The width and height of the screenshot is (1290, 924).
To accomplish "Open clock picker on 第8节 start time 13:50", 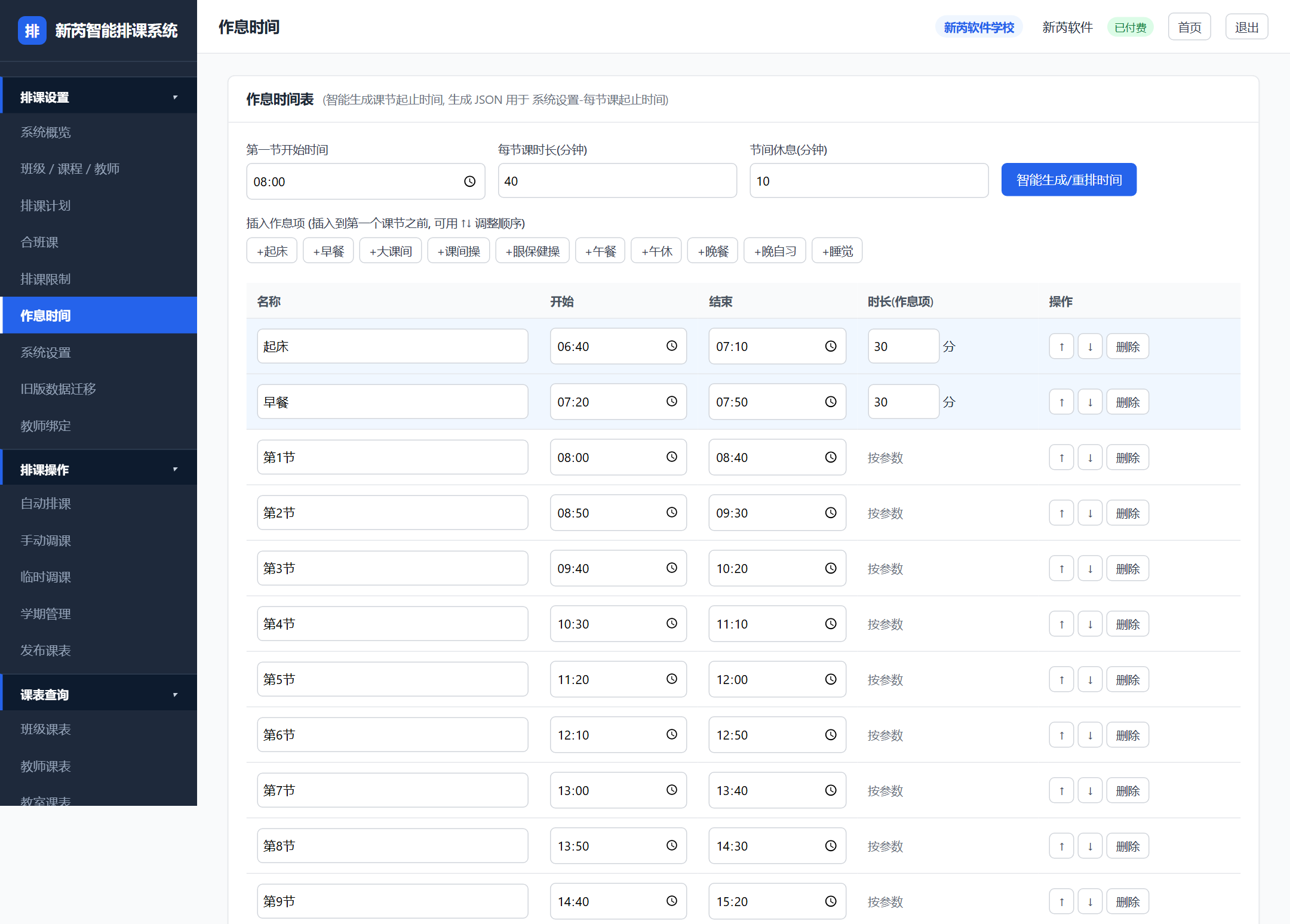I will [672, 846].
